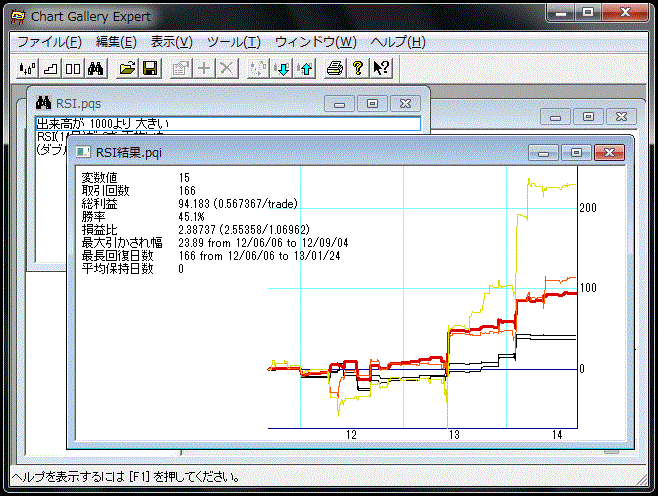Click the yellow question mark help icon
658x496 pixels.
[358, 68]
